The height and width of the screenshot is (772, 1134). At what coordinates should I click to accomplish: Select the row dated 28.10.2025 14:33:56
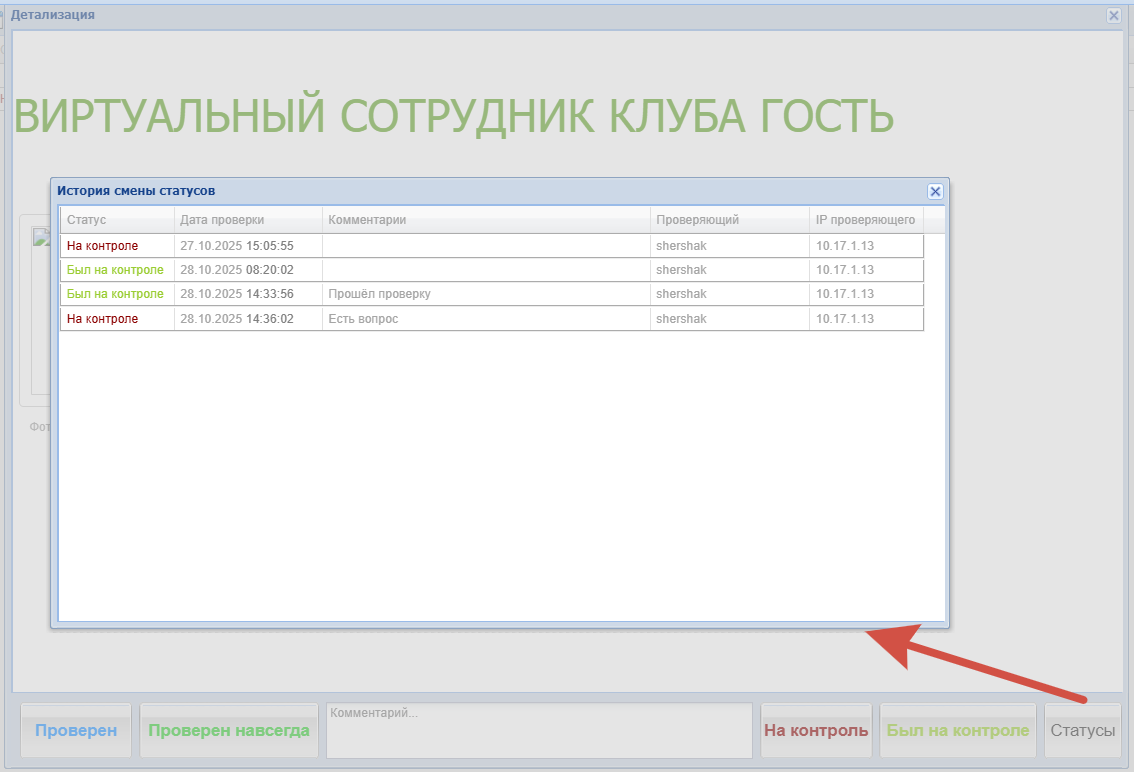pos(492,294)
